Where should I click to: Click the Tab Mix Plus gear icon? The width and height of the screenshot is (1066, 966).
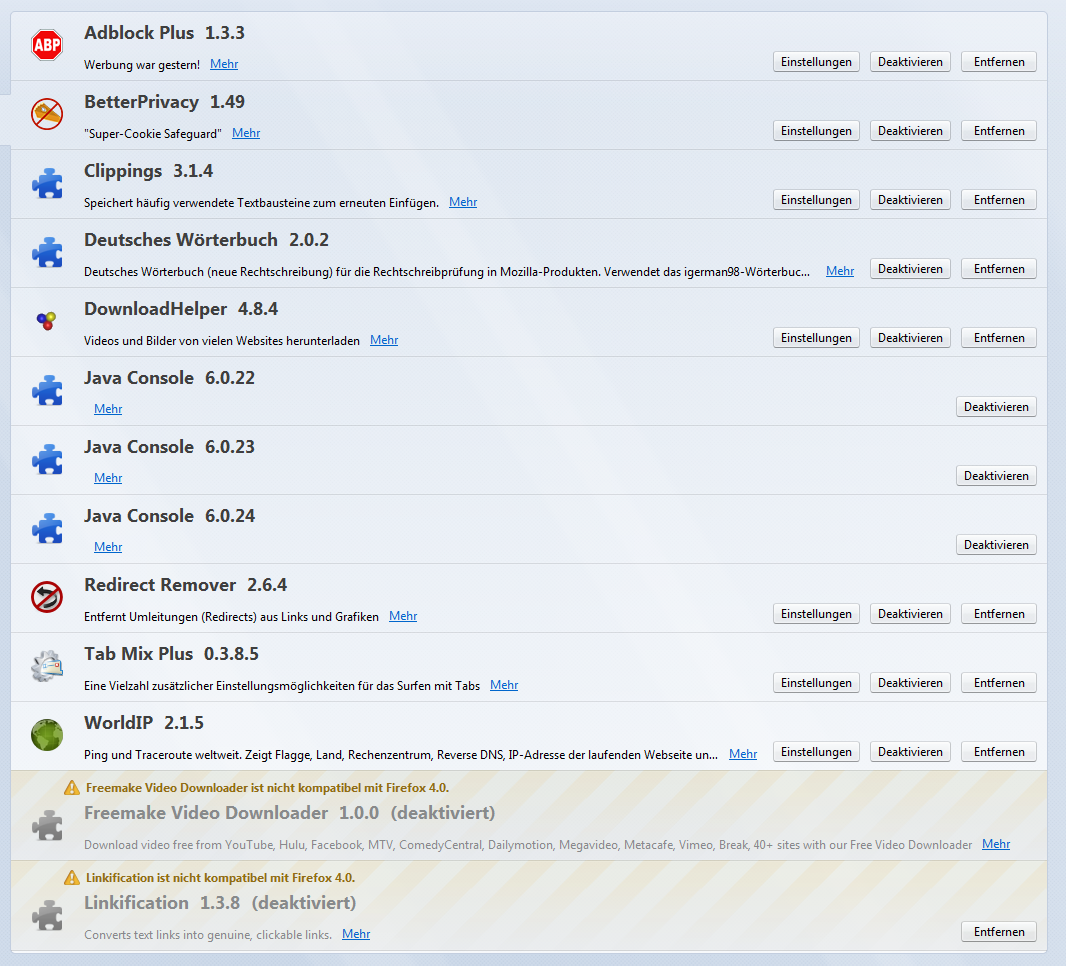tap(47, 666)
